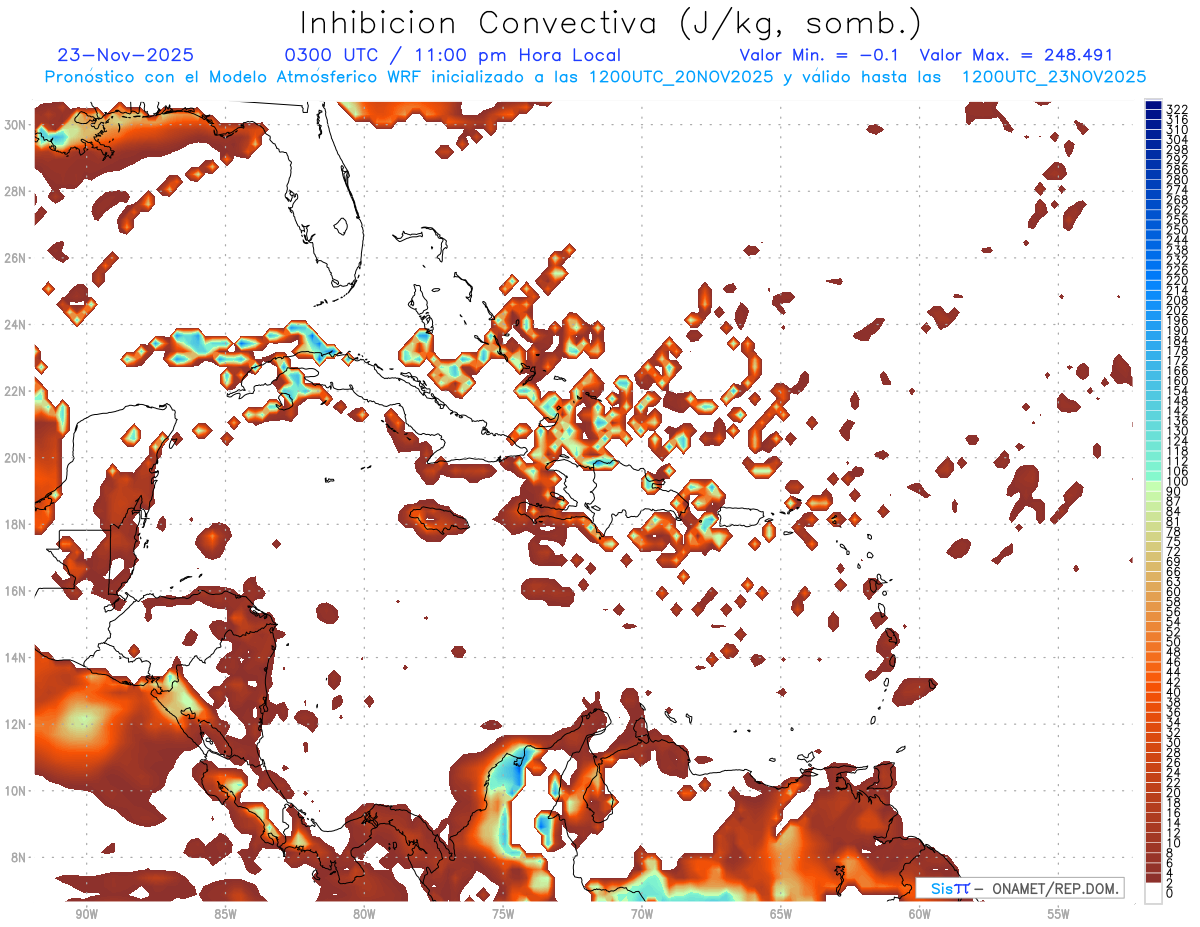Click the colorbar value "322"
The width and height of the screenshot is (1200, 927).
pyautogui.click(x=1177, y=110)
